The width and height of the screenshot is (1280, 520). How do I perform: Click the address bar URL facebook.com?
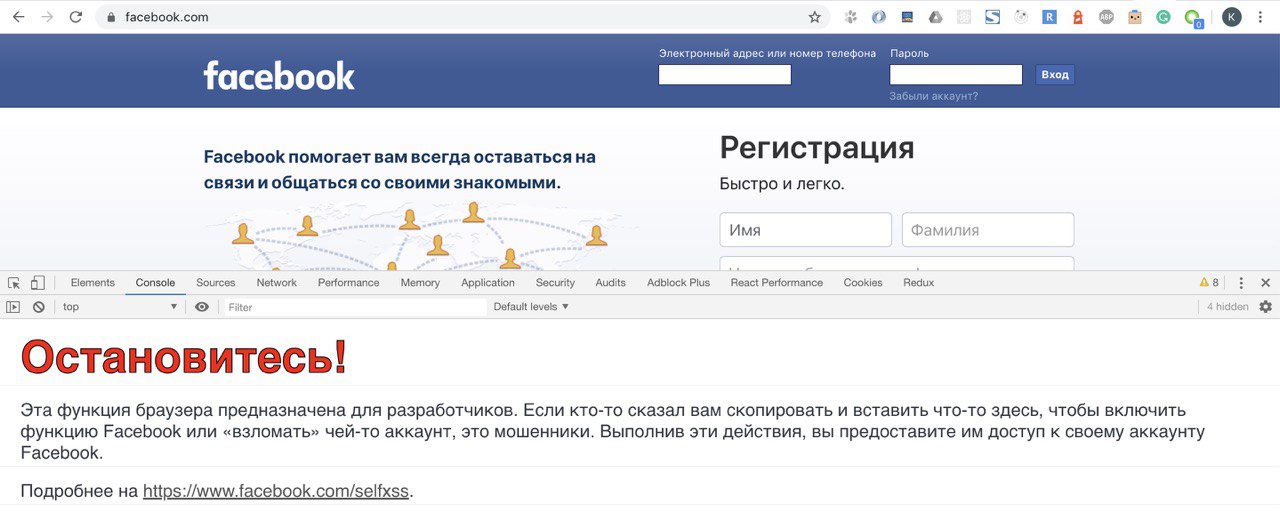pos(167,17)
